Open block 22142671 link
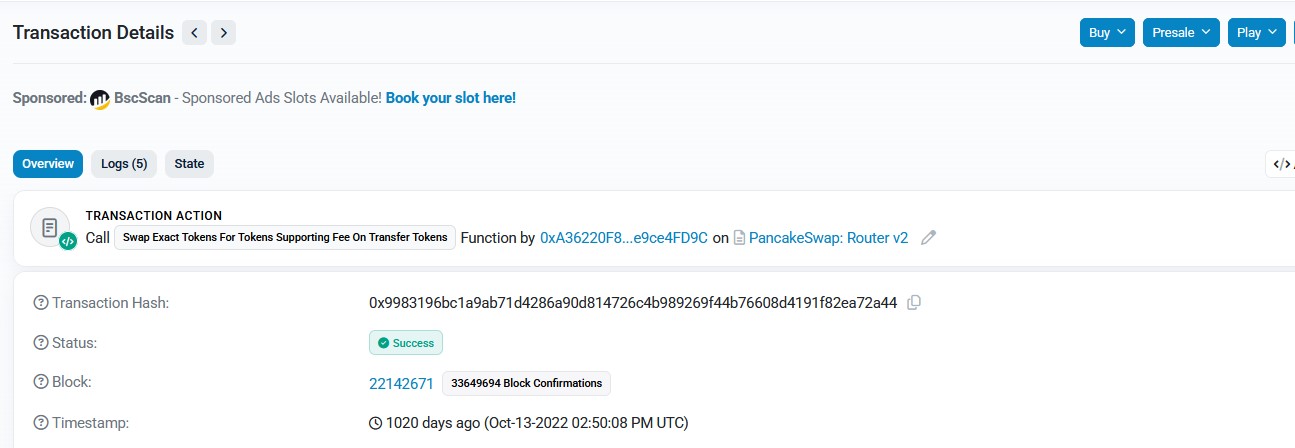Viewport: 1295px width, 448px height. (401, 383)
